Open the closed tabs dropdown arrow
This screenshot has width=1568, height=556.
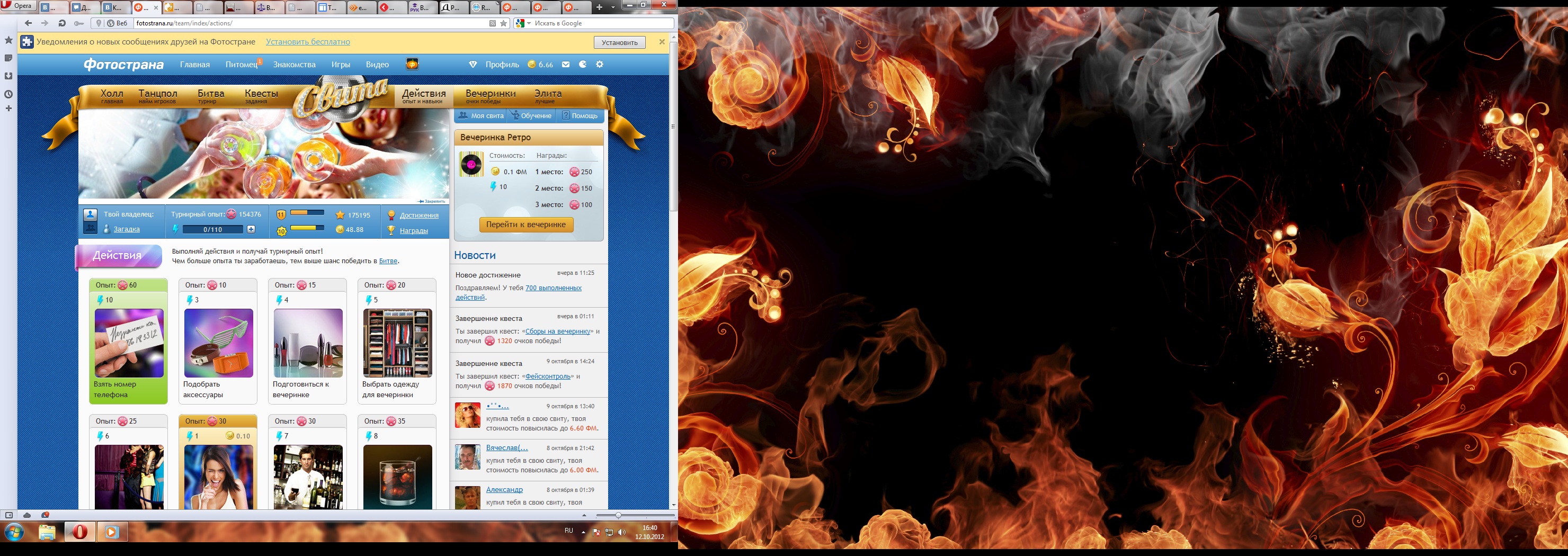pyautogui.click(x=613, y=7)
